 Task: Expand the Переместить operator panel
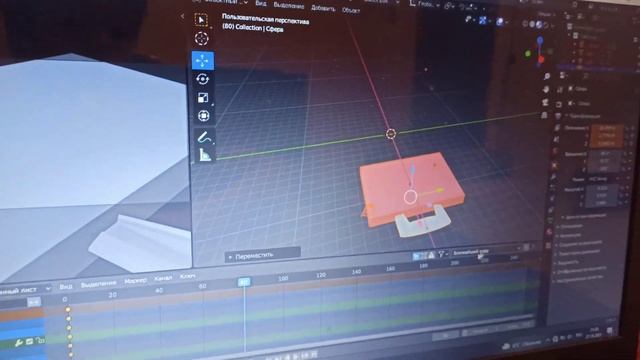pos(263,255)
